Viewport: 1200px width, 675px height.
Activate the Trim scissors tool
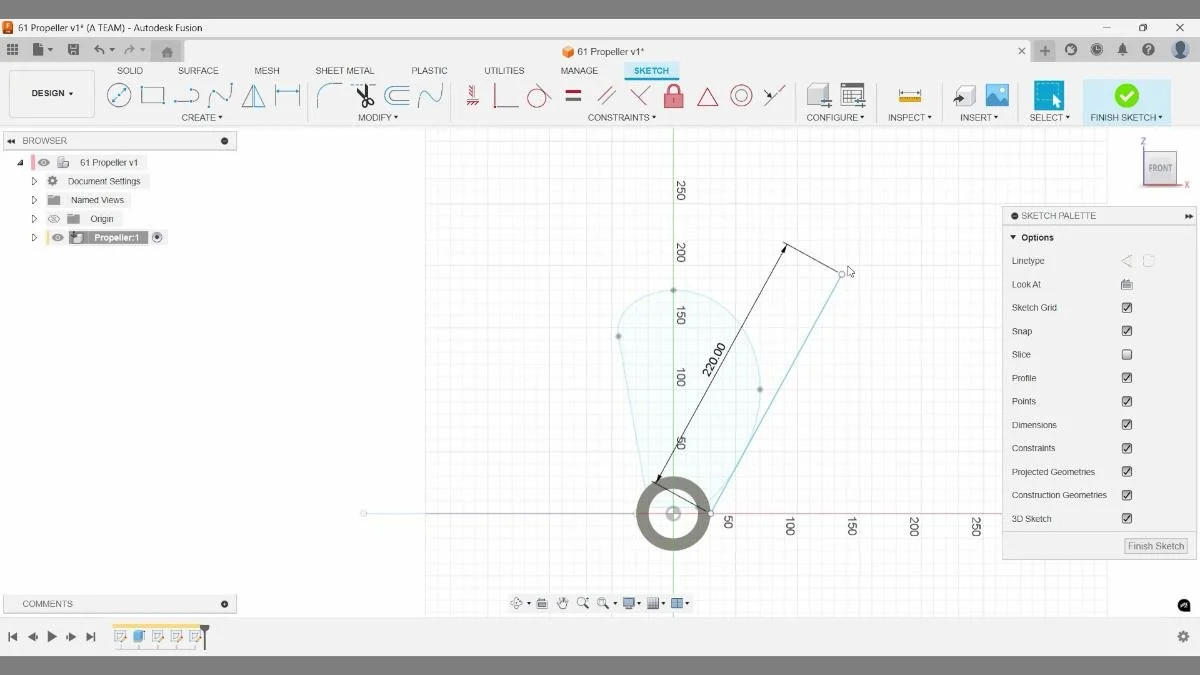pos(364,95)
